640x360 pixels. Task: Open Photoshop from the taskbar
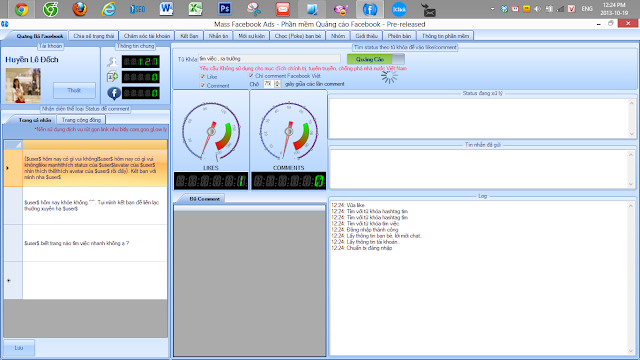pyautogui.click(x=224, y=9)
